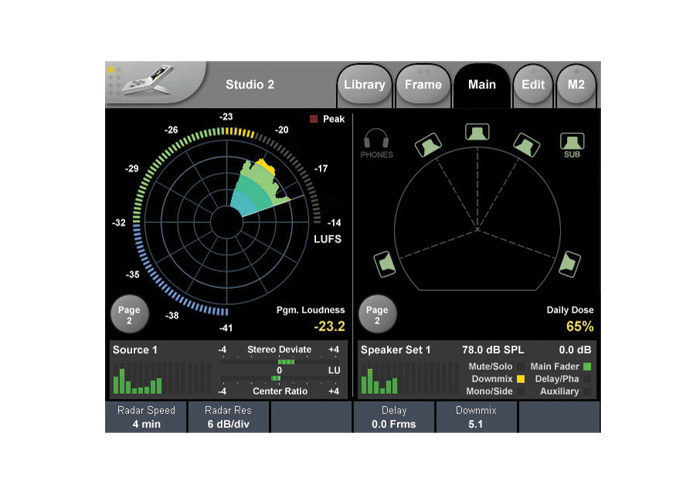Open Page 2 of speaker panel
This screenshot has height=500, width=700.
377,314
